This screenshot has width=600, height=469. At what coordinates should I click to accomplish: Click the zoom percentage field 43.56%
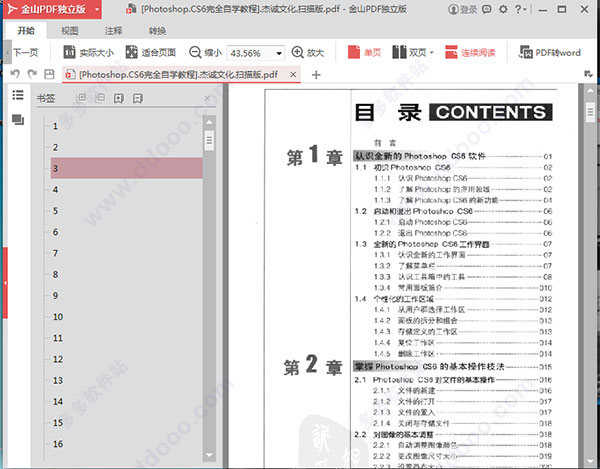[x=250, y=53]
